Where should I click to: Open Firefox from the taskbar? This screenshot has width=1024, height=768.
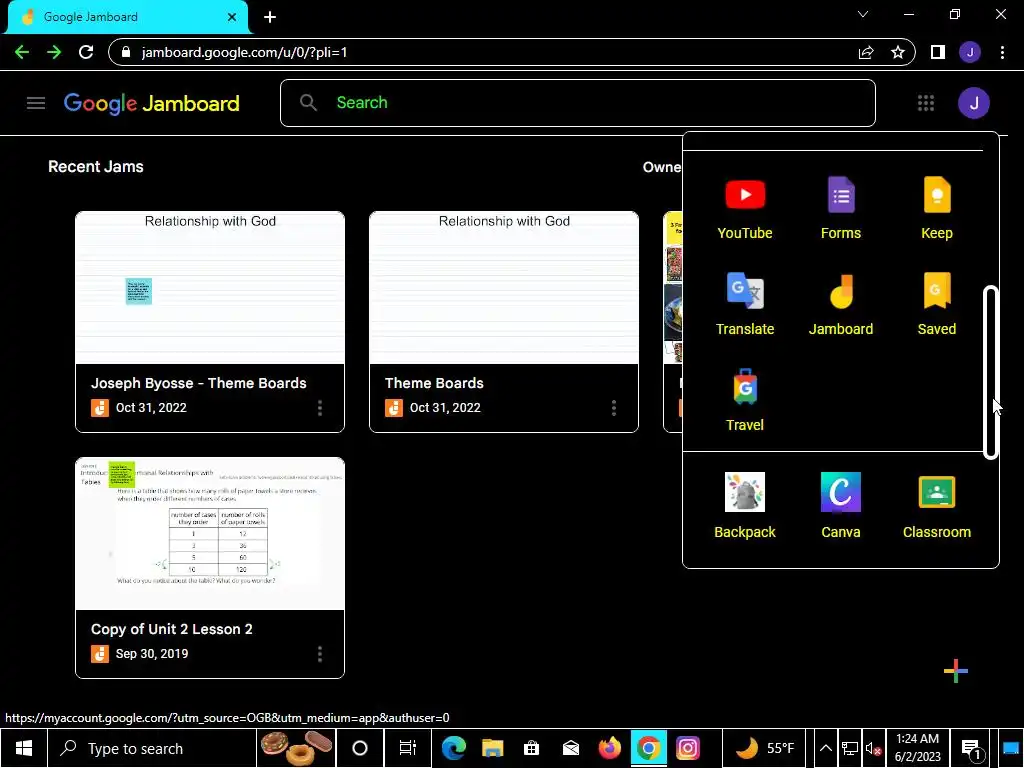pos(609,748)
